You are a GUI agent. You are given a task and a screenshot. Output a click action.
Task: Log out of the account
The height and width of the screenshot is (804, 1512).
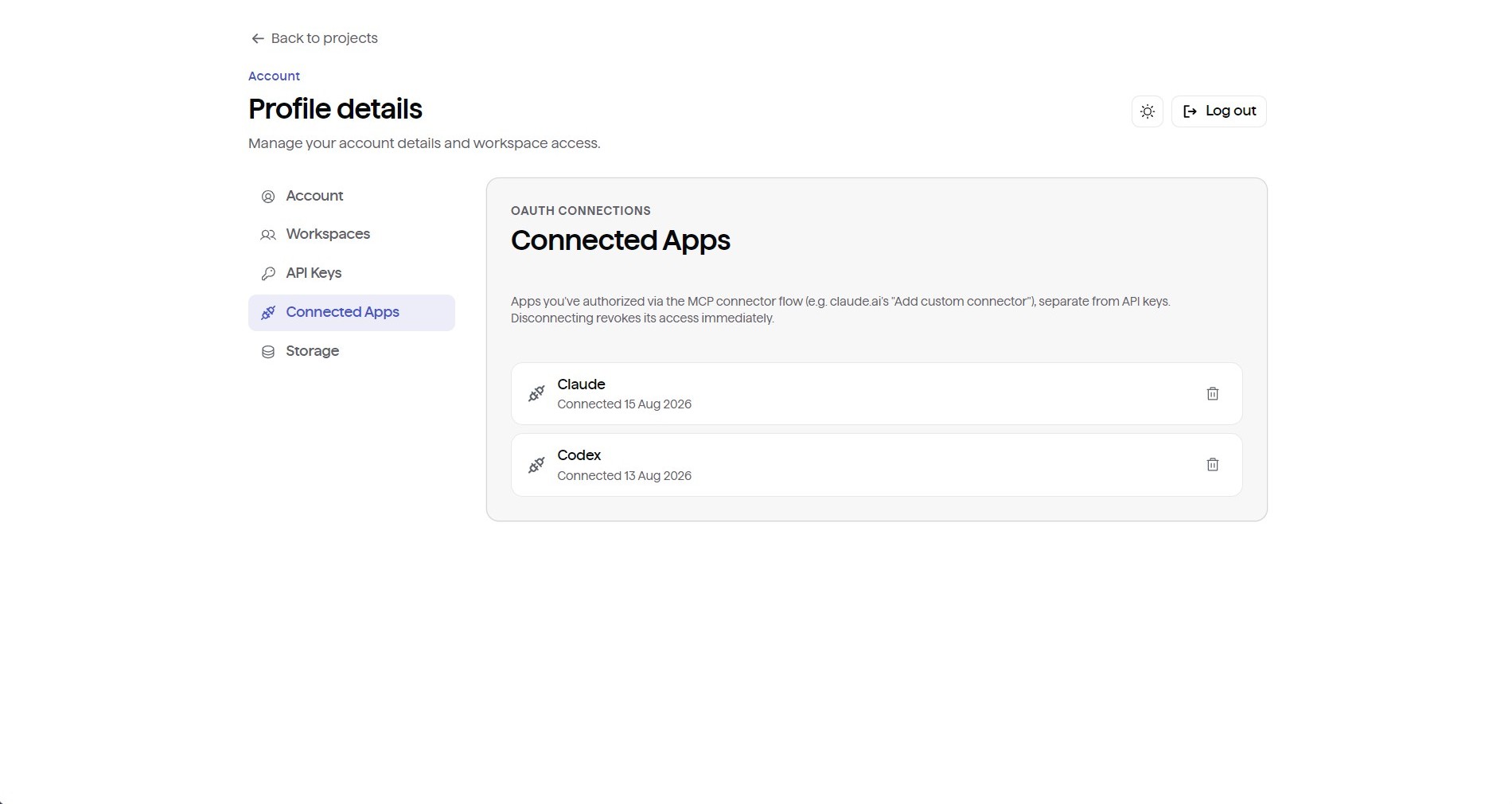[1218, 111]
